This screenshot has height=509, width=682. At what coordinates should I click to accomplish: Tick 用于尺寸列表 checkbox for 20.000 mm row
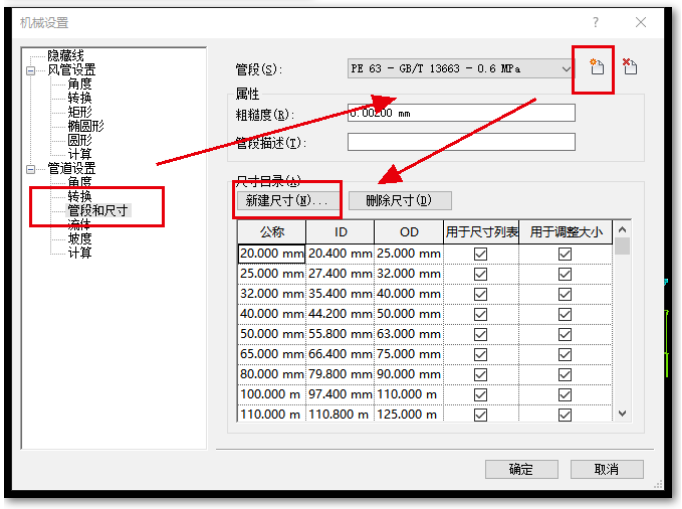point(481,254)
